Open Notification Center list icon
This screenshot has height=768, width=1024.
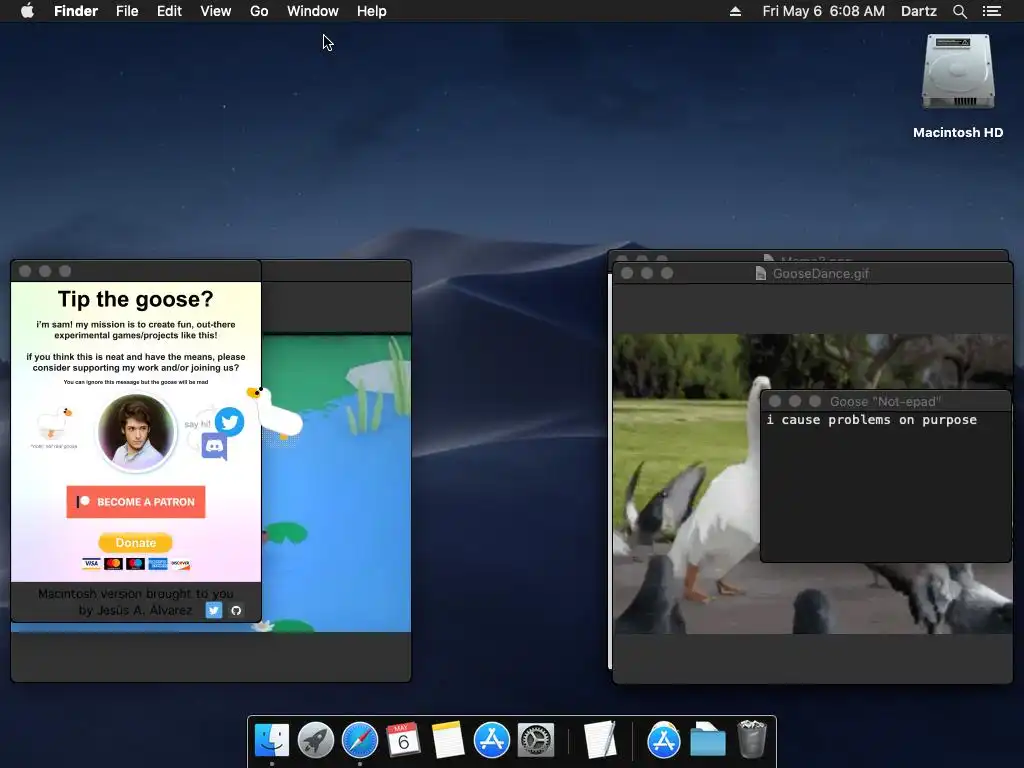(x=991, y=11)
